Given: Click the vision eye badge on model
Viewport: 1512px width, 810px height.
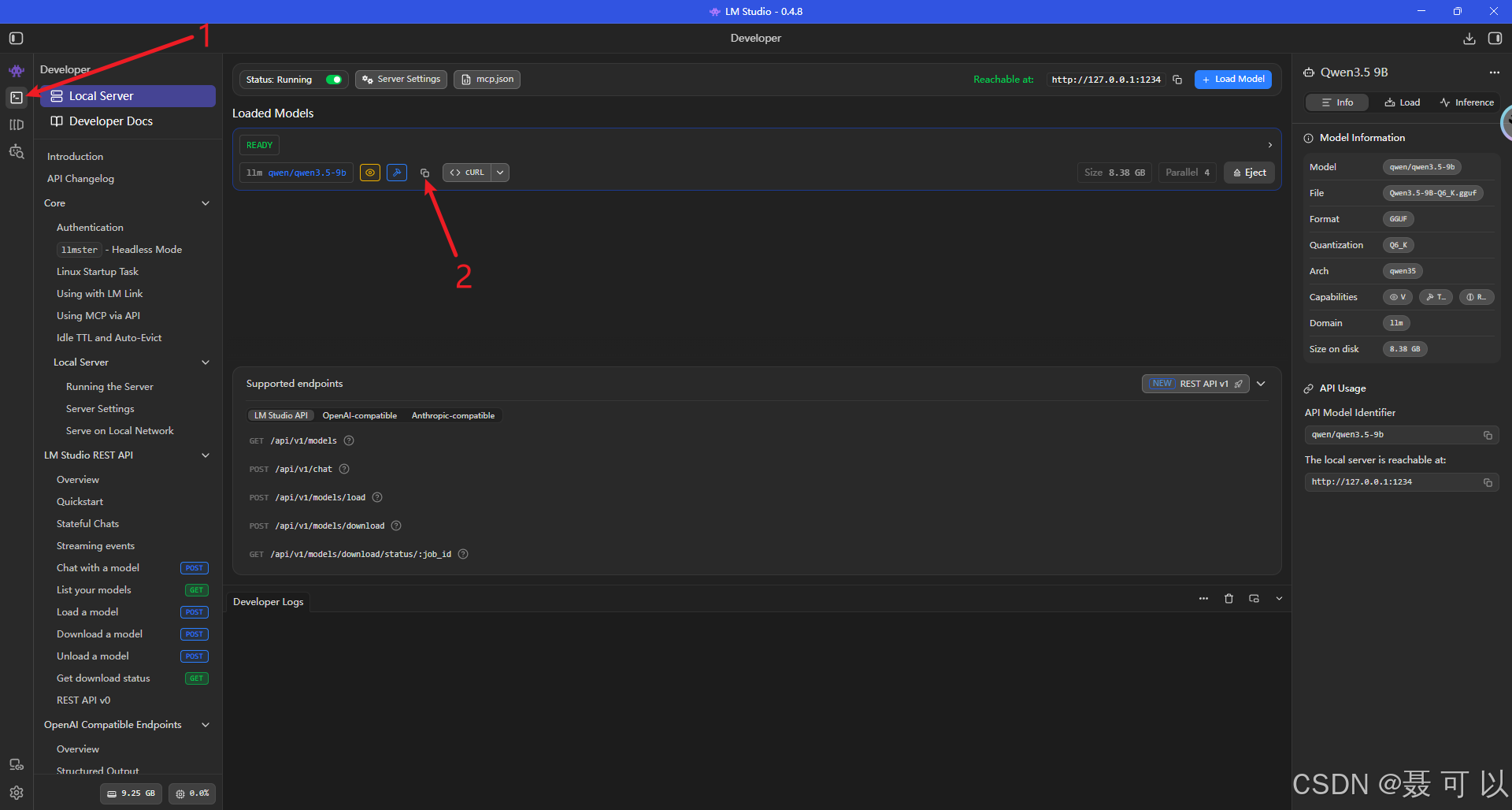Looking at the screenshot, I should [370, 173].
